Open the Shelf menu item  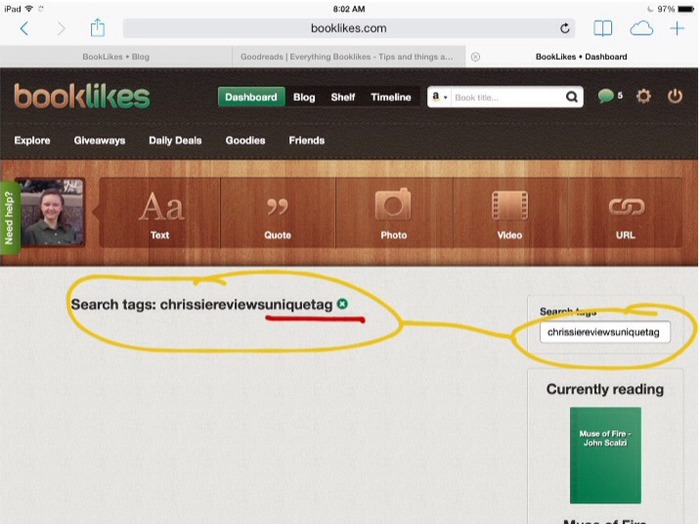point(343,97)
